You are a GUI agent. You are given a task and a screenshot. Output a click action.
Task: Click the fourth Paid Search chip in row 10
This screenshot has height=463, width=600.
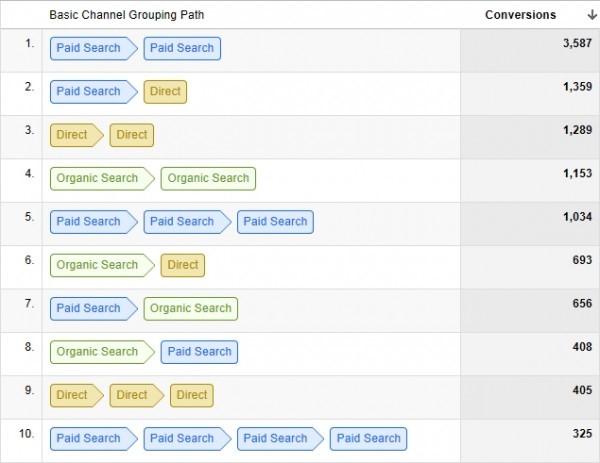pyautogui.click(x=368, y=439)
